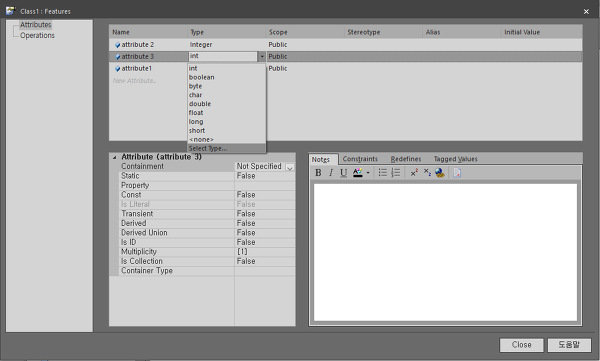Open the Containment dropdown
600x361 pixels.
290,167
